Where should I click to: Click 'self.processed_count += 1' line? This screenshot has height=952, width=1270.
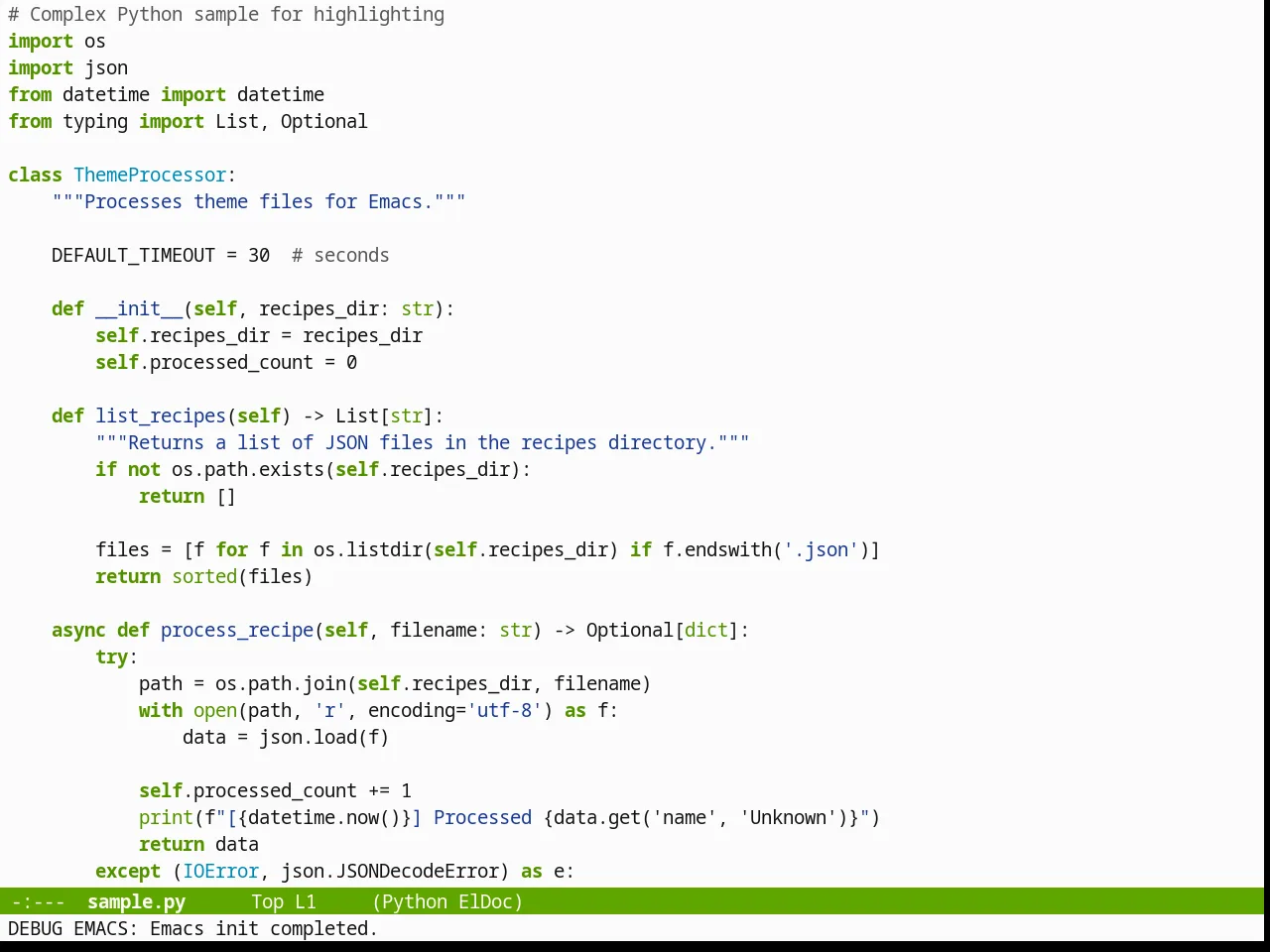pos(275,791)
